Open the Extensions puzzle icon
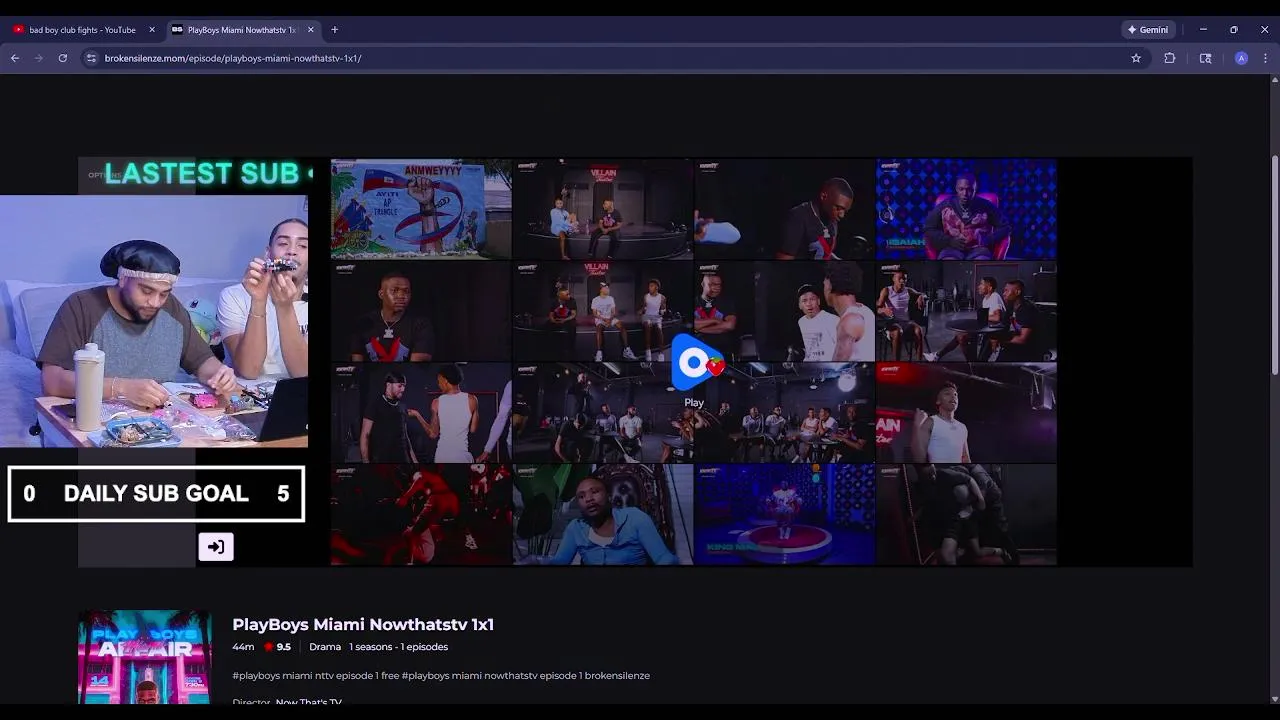The width and height of the screenshot is (1280, 720). pyautogui.click(x=1170, y=58)
